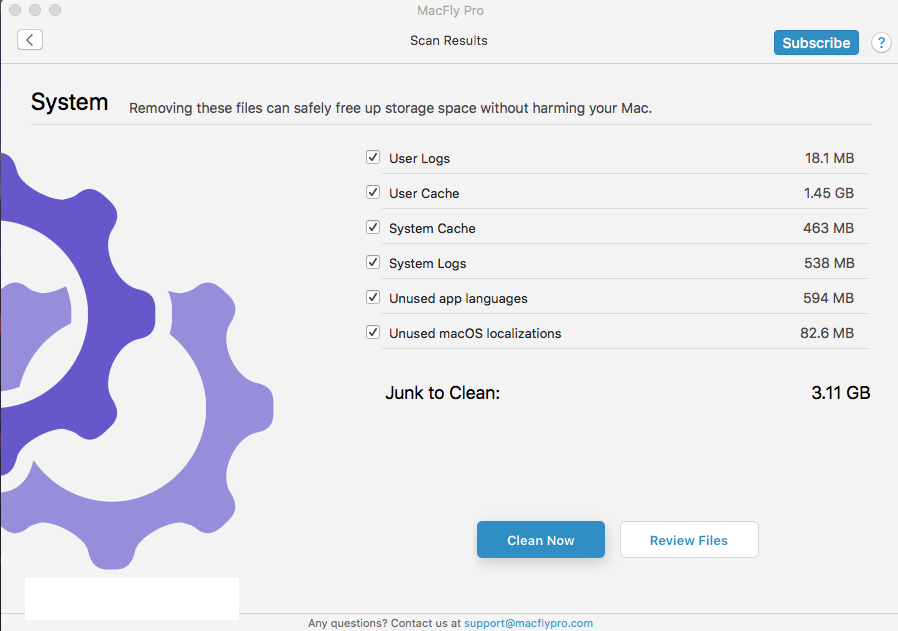The width and height of the screenshot is (898, 631).
Task: Click the MacFly Pro window title
Action: (450, 11)
